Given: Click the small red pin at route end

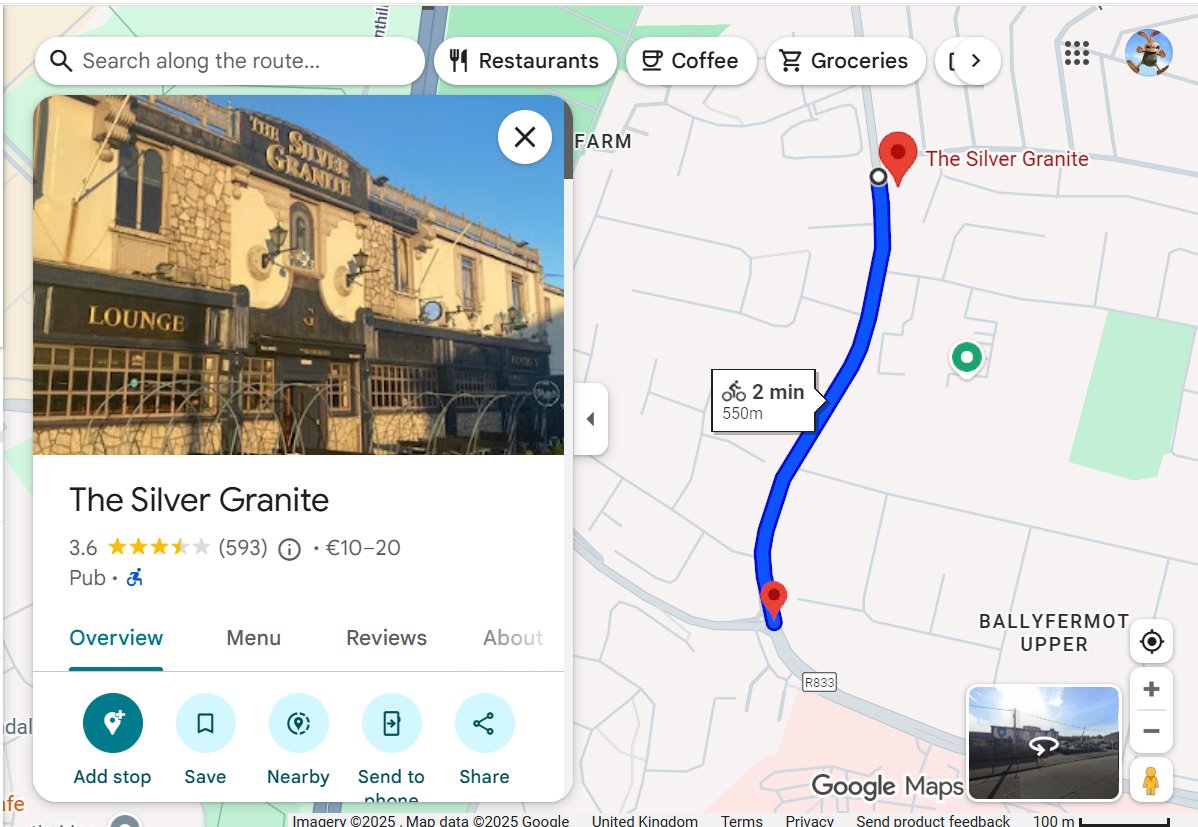Looking at the screenshot, I should click(x=774, y=599).
